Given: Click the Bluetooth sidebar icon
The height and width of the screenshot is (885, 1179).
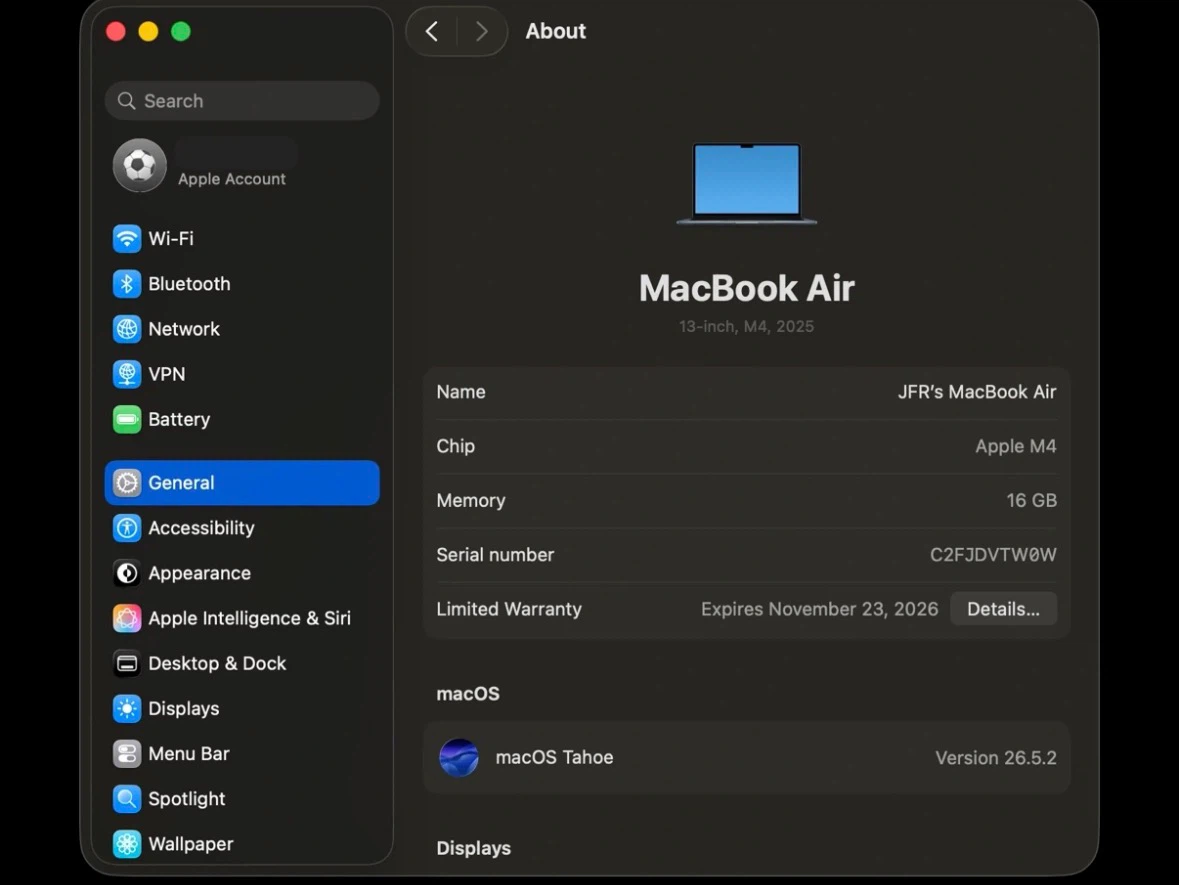Looking at the screenshot, I should click(x=126, y=283).
